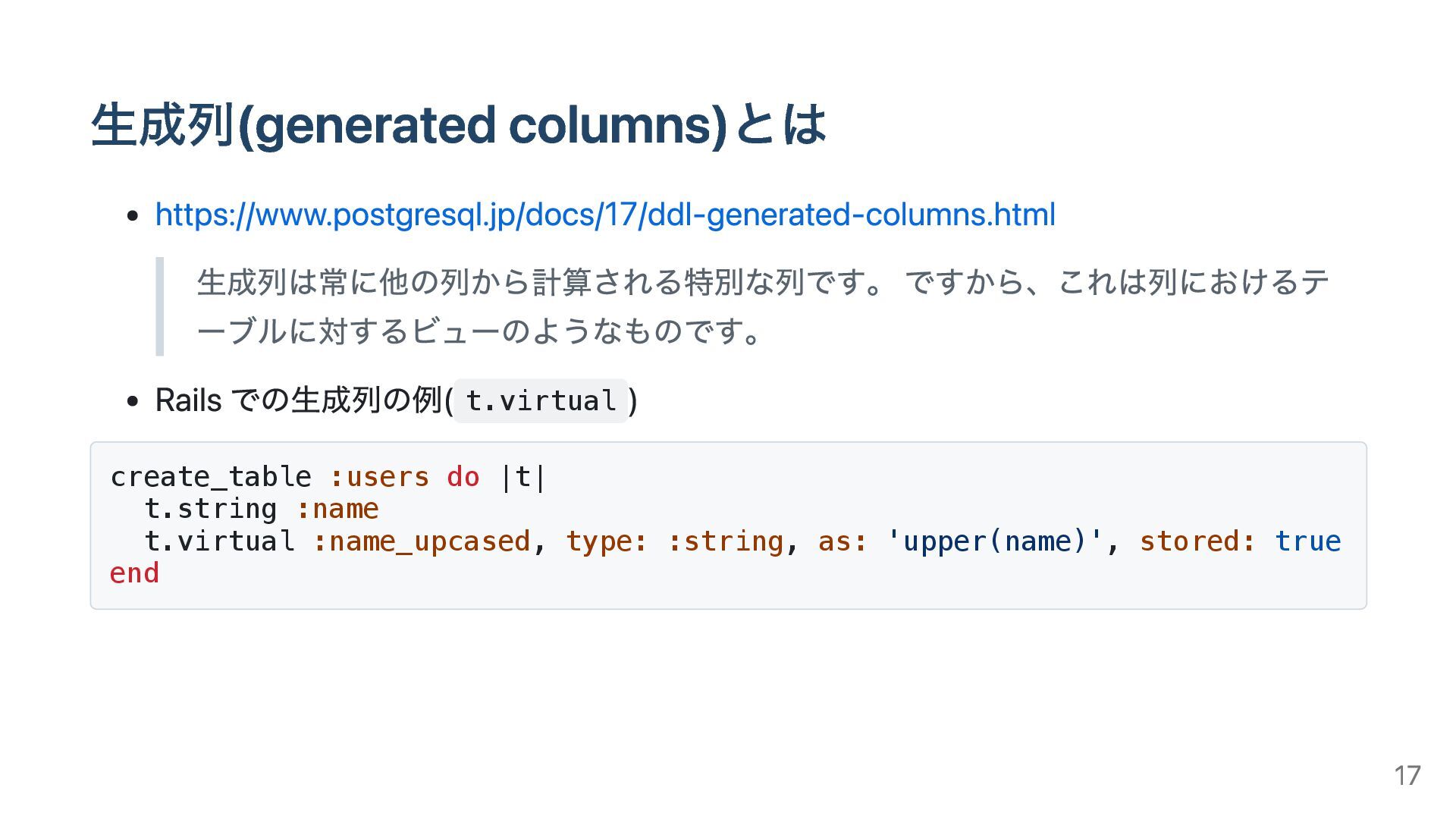
Task: Click the slide page number 17
Action: pos(1407,776)
